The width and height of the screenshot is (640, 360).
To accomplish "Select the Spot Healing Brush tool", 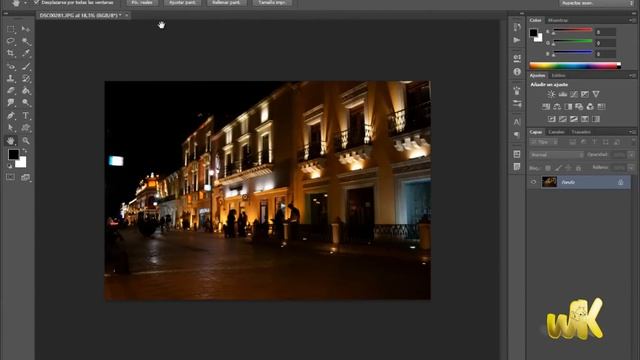I will 11,66.
